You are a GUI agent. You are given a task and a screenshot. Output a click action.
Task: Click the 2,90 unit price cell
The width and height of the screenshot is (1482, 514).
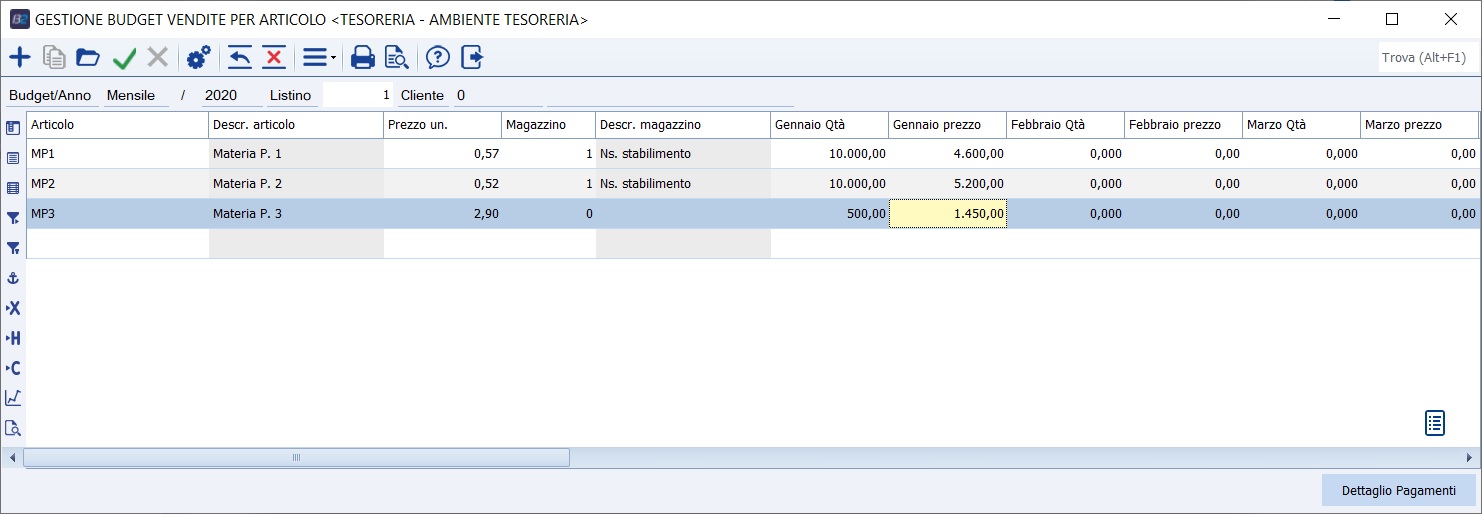[442, 214]
